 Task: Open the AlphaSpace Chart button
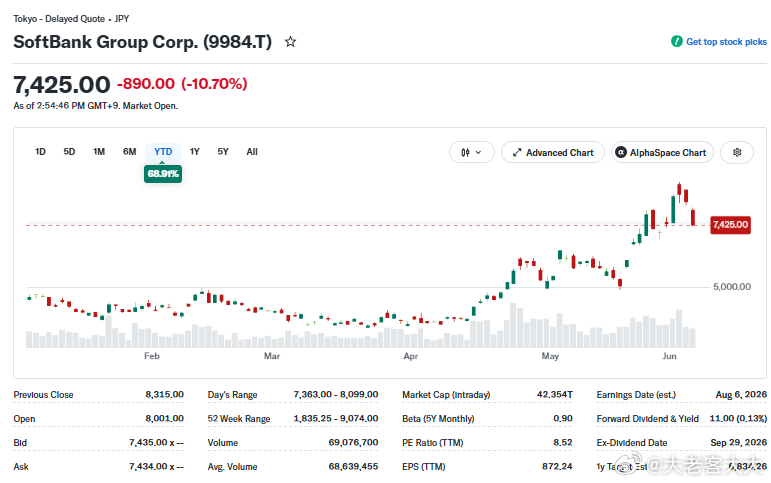(662, 152)
